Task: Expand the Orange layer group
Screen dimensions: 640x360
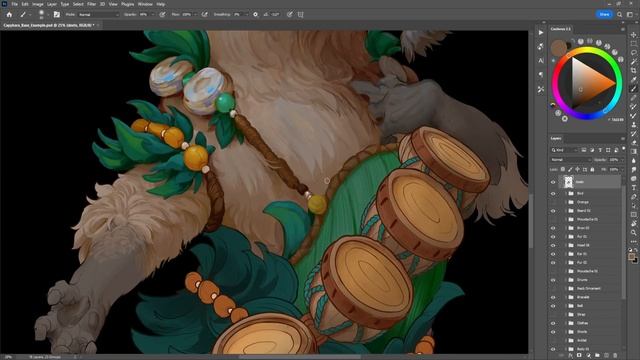Action: (x=565, y=202)
